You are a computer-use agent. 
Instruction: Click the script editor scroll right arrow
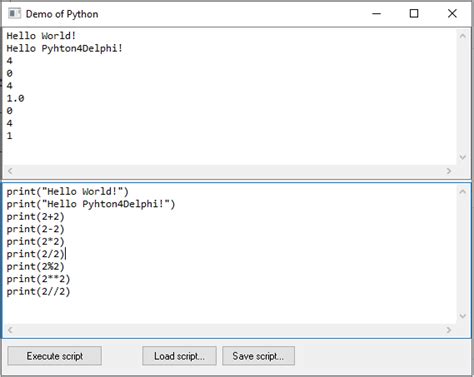click(x=449, y=330)
